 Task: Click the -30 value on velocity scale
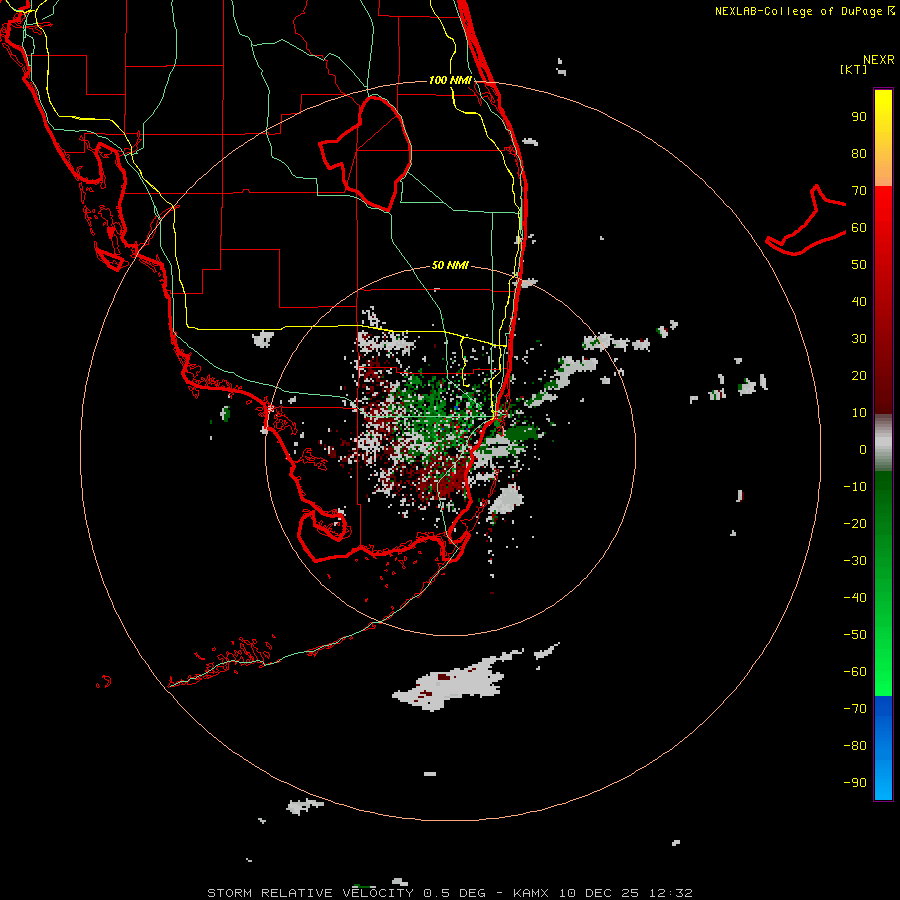click(x=855, y=561)
